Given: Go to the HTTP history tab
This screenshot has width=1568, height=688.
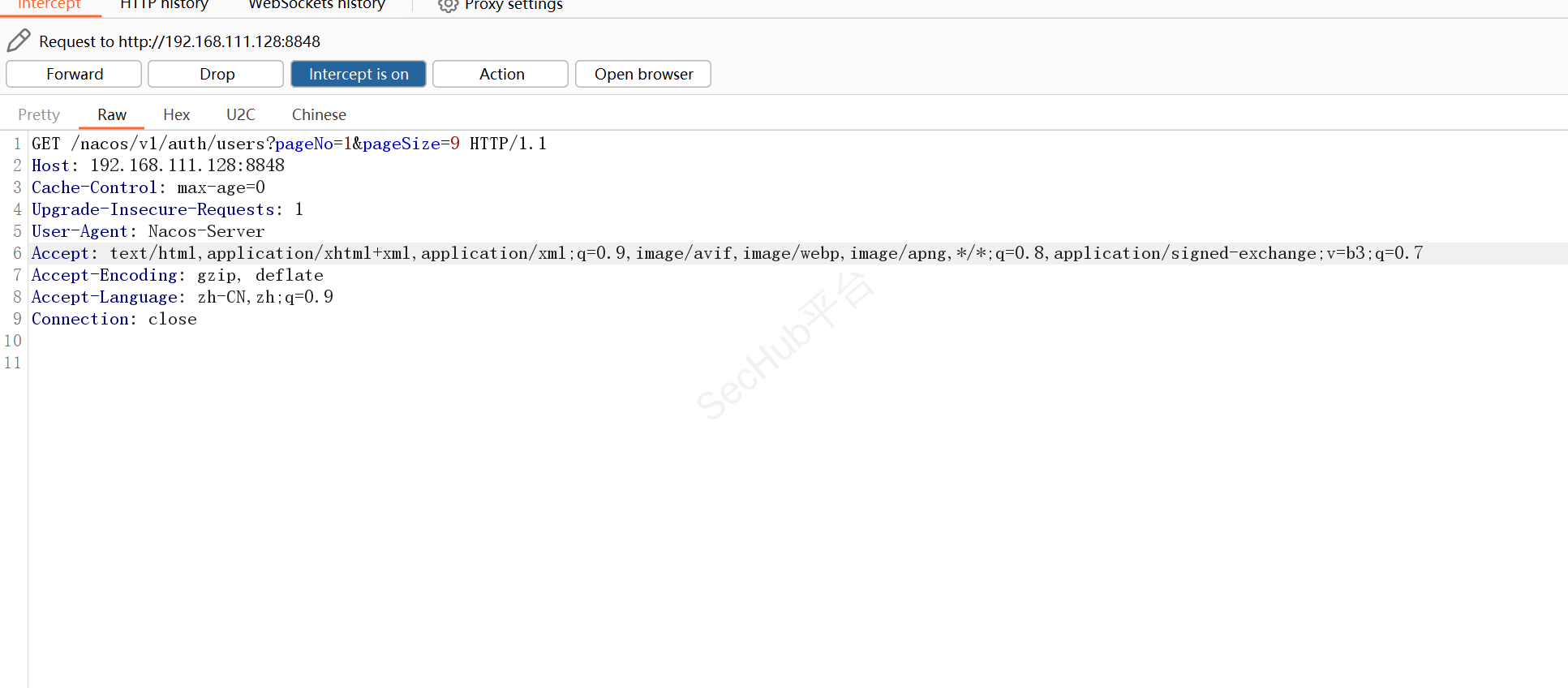Looking at the screenshot, I should [164, 5].
